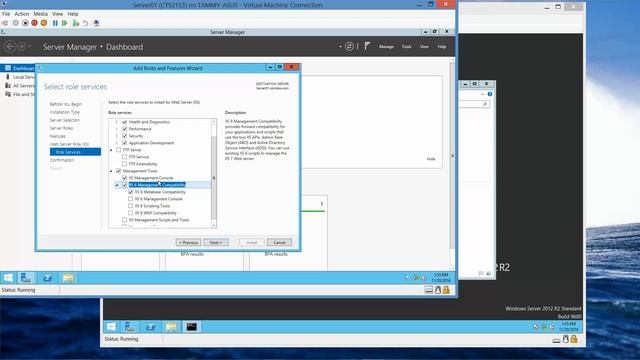Expand the Performance node
This screenshot has height=360, width=640.
(117, 129)
